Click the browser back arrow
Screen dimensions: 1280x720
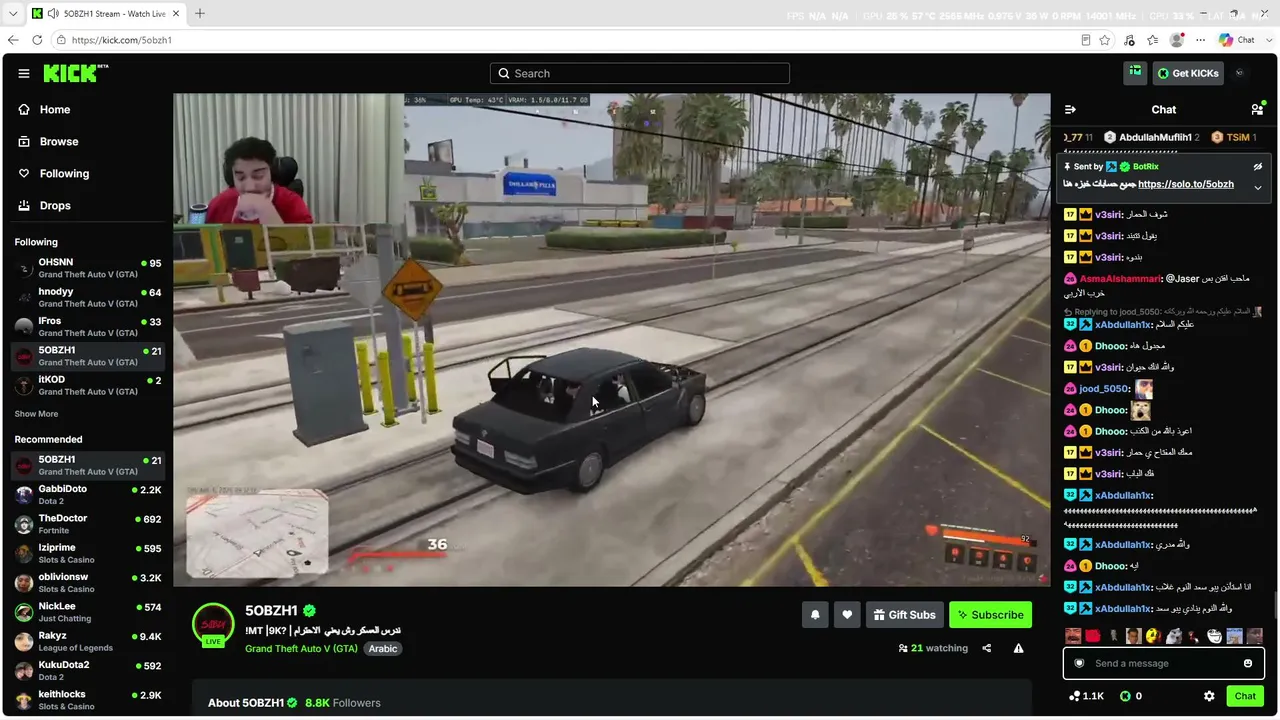[13, 40]
